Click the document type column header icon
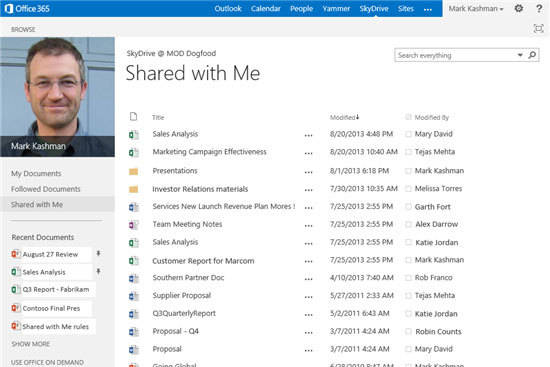The width and height of the screenshot is (550, 367). (x=133, y=116)
